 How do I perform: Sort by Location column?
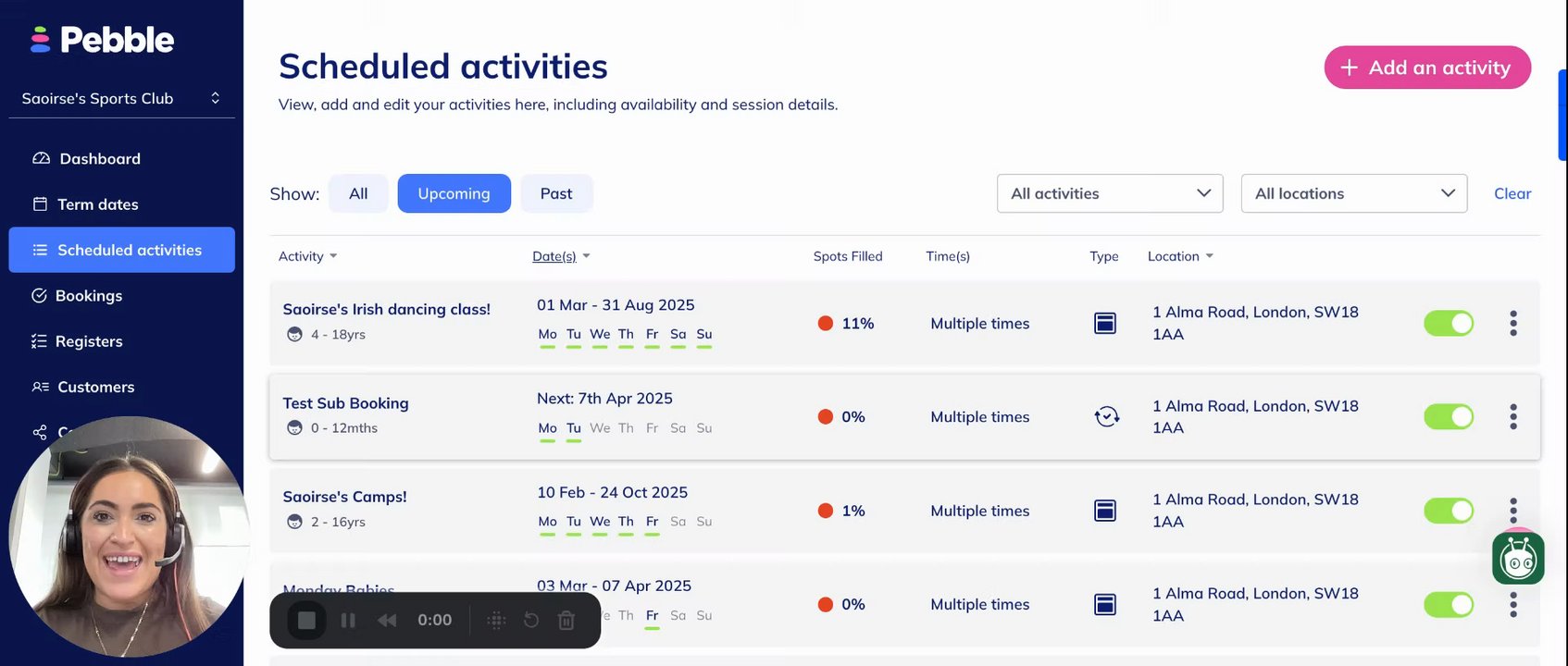(x=1180, y=256)
